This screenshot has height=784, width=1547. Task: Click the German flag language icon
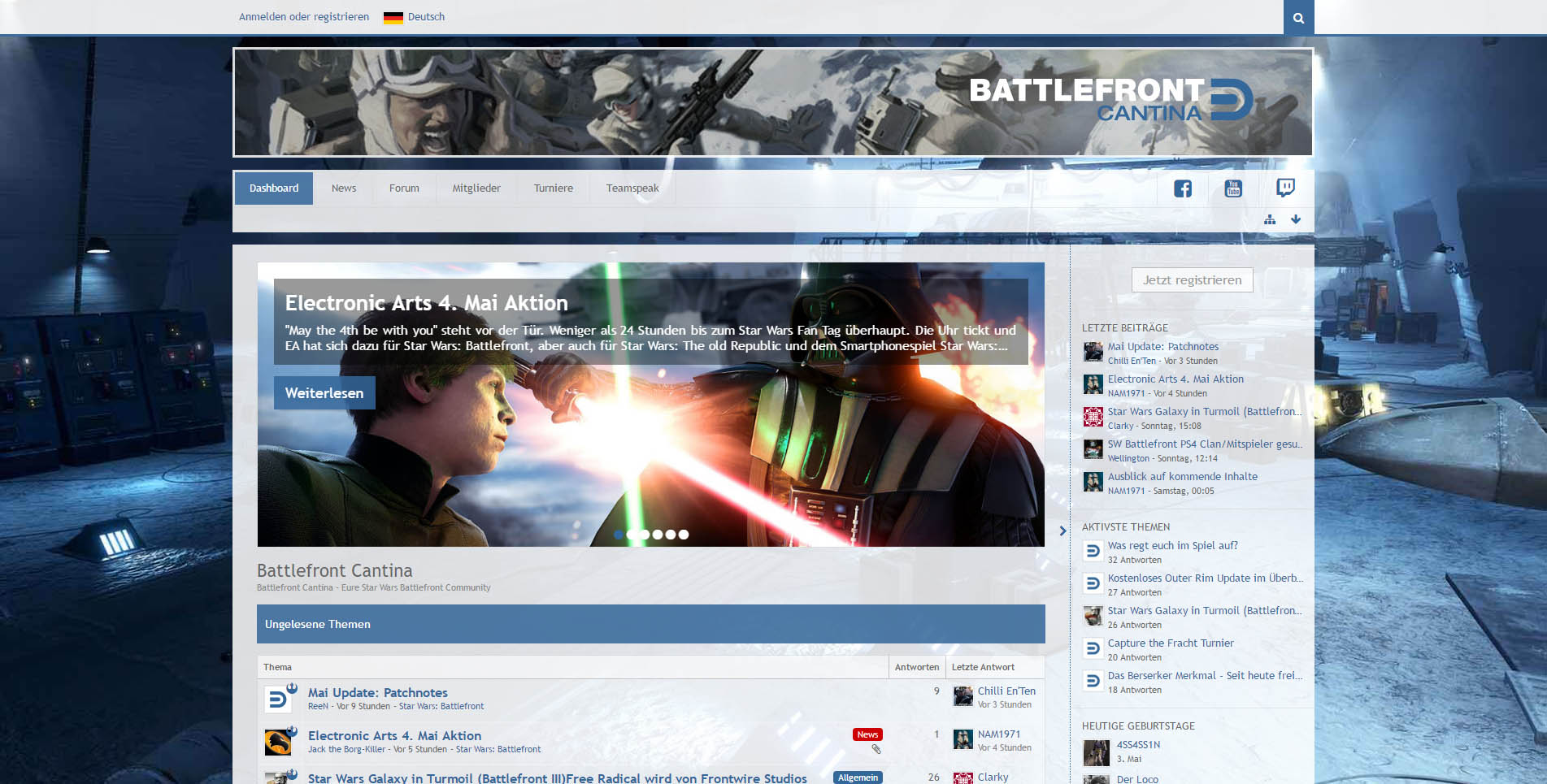[393, 17]
